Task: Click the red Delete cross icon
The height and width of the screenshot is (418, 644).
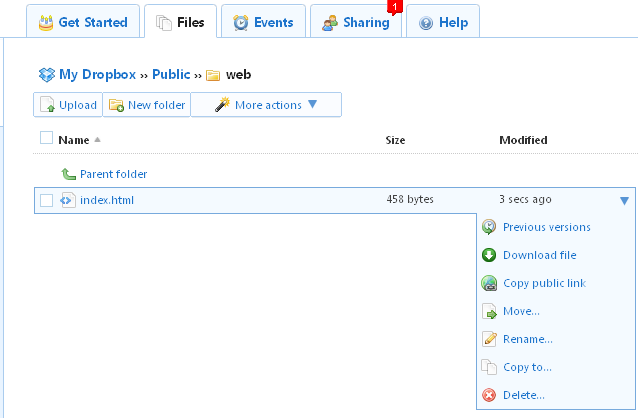Action: (489, 395)
